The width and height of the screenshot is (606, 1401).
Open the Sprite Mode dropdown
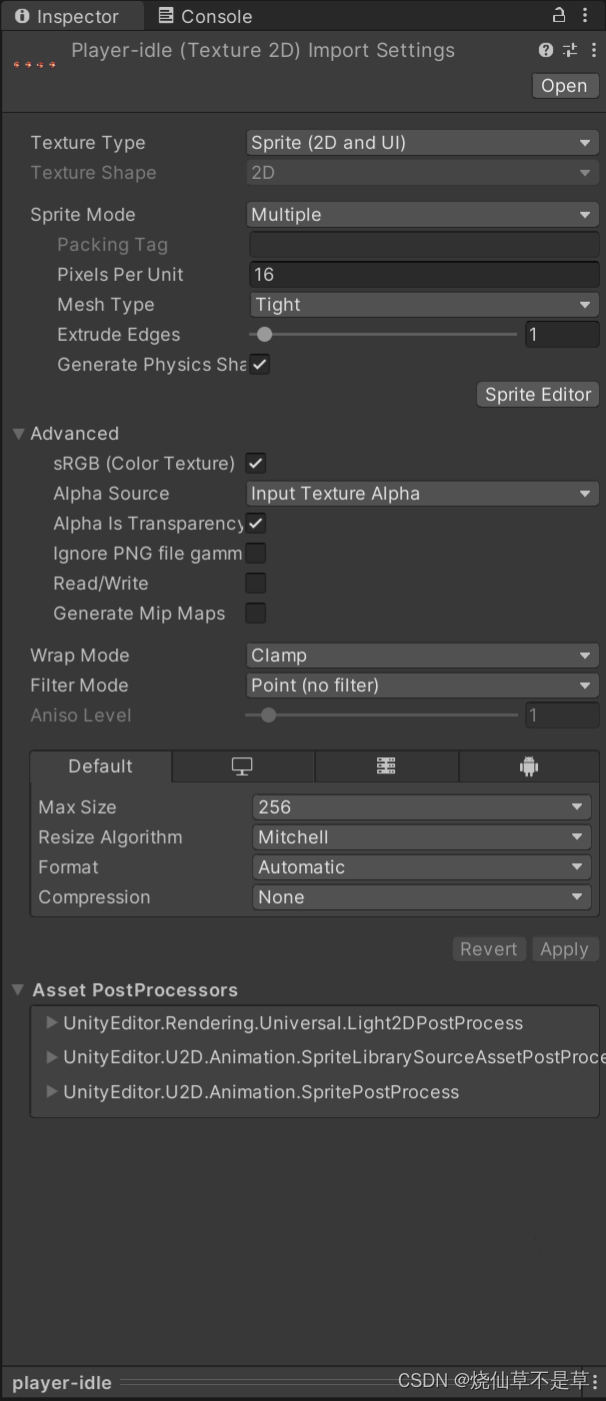coord(421,214)
